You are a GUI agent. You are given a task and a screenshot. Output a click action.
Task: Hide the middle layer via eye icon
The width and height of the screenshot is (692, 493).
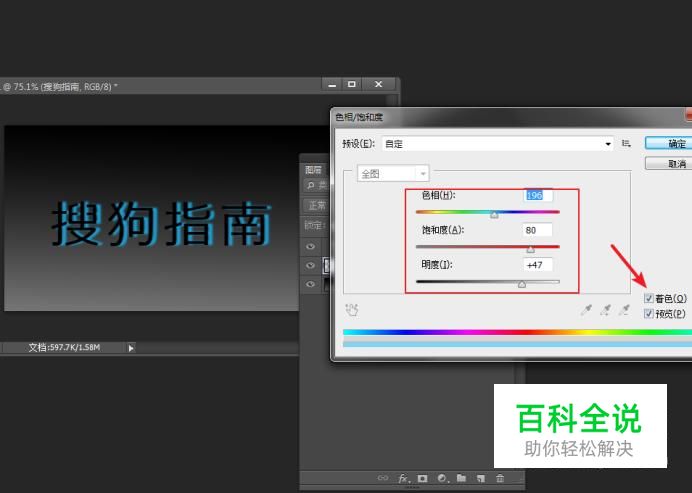(x=311, y=265)
